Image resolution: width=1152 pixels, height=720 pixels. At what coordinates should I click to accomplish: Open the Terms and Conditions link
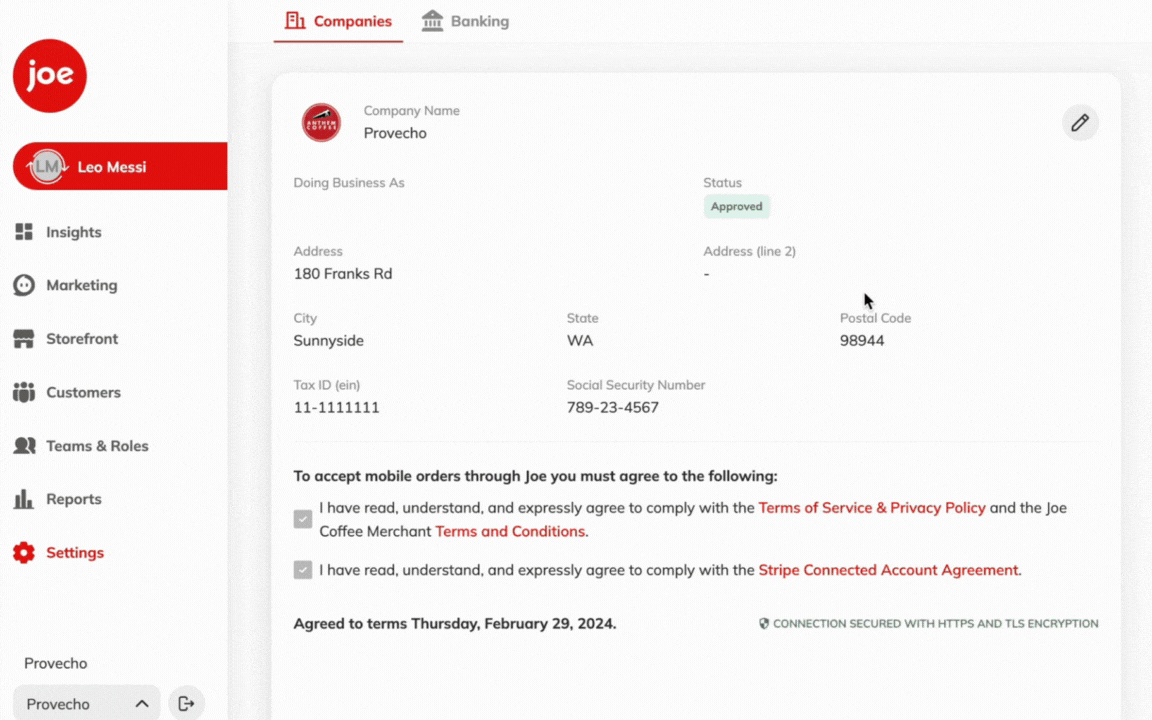click(x=510, y=531)
